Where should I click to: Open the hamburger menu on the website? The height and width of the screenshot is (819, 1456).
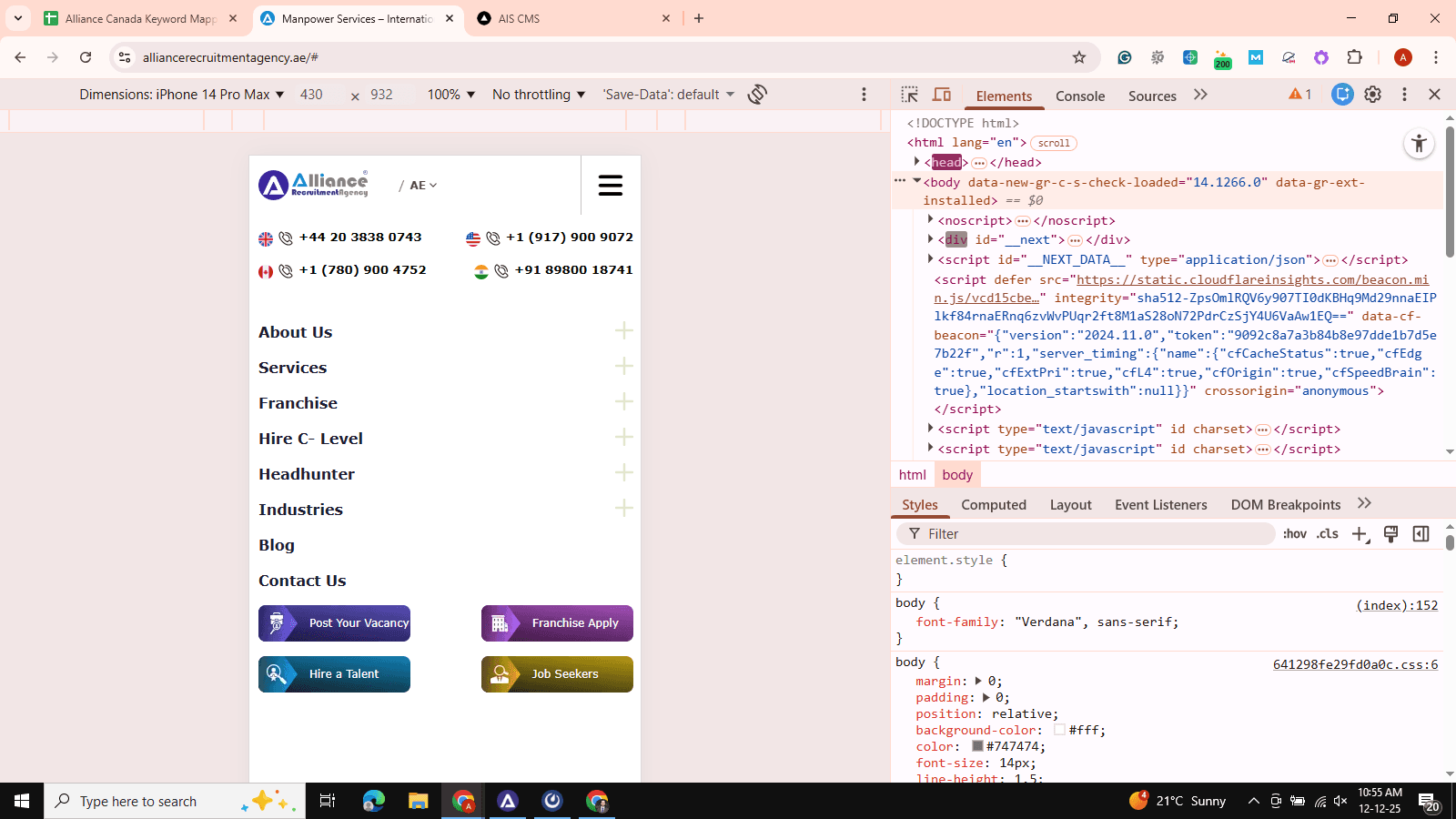(610, 186)
